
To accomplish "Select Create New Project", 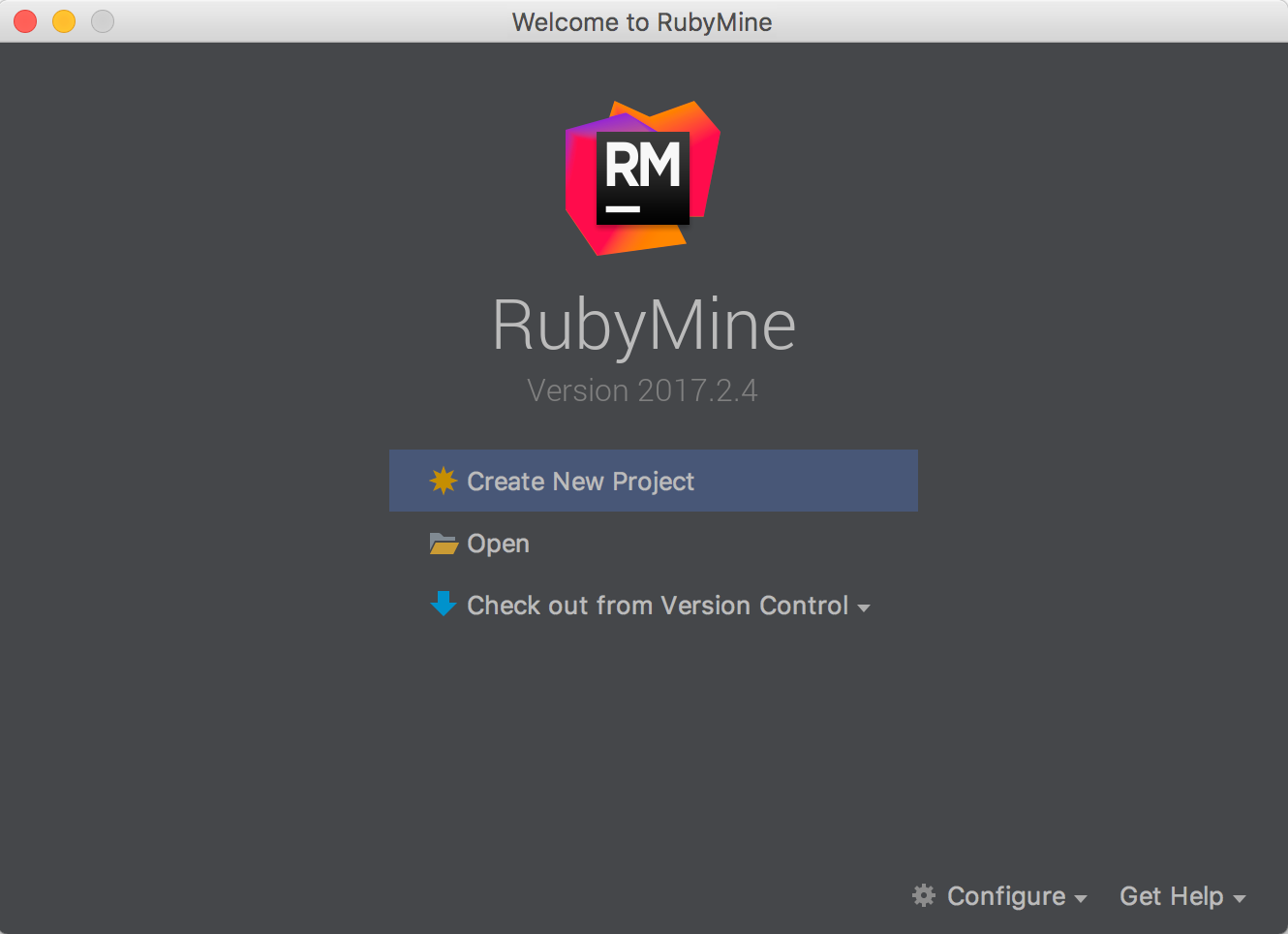I will pos(654,481).
